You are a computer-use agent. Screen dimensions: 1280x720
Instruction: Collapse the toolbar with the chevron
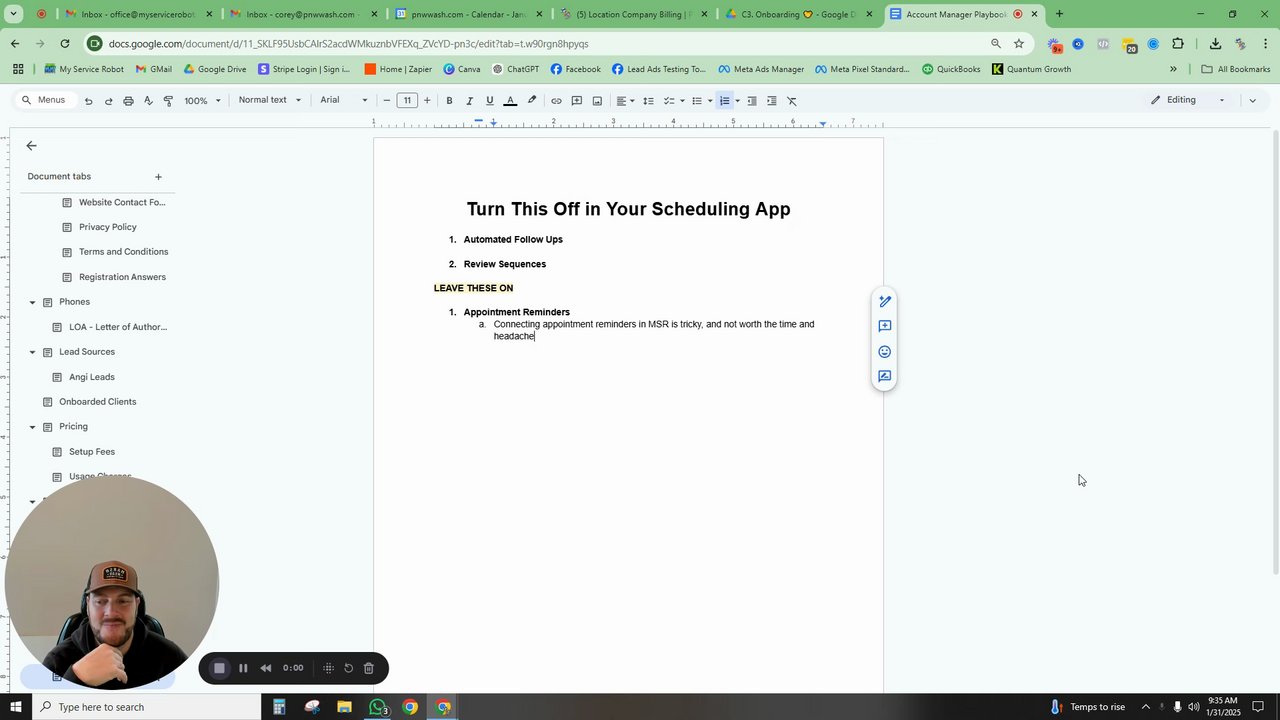pos(1252,100)
